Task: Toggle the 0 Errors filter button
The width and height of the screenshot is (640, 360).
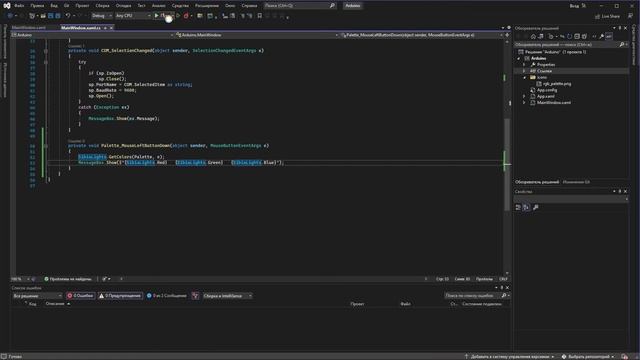Action: (x=80, y=296)
